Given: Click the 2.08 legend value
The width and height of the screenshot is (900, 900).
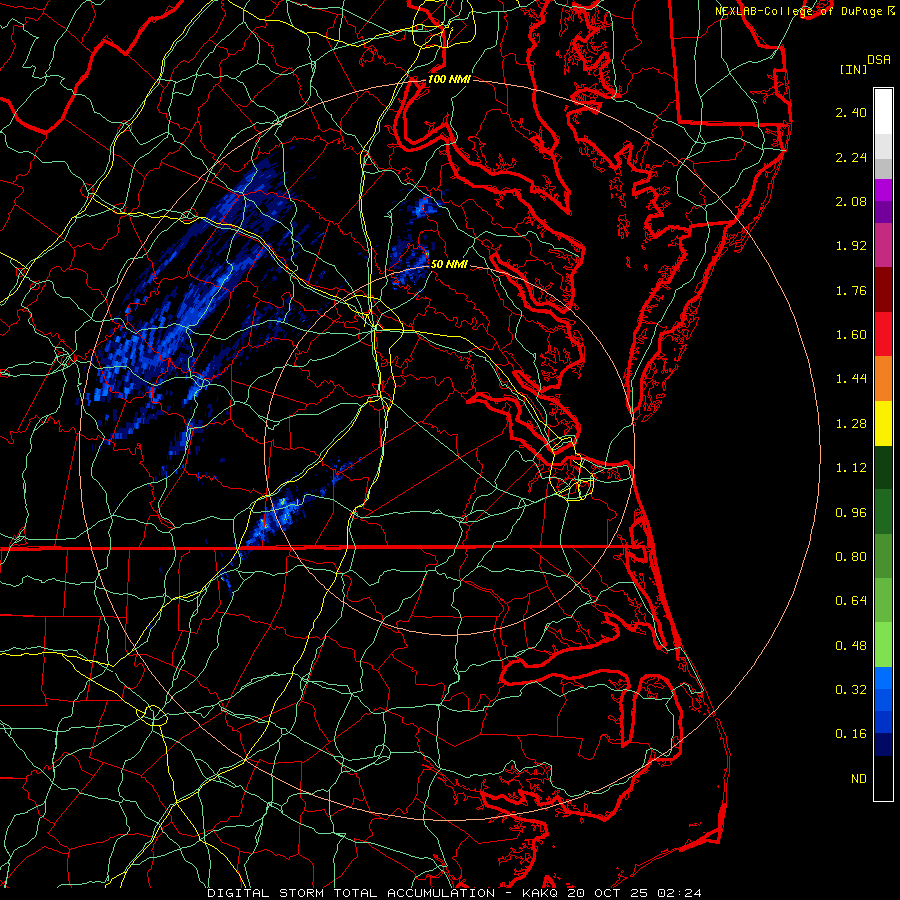Looking at the screenshot, I should coord(851,201).
